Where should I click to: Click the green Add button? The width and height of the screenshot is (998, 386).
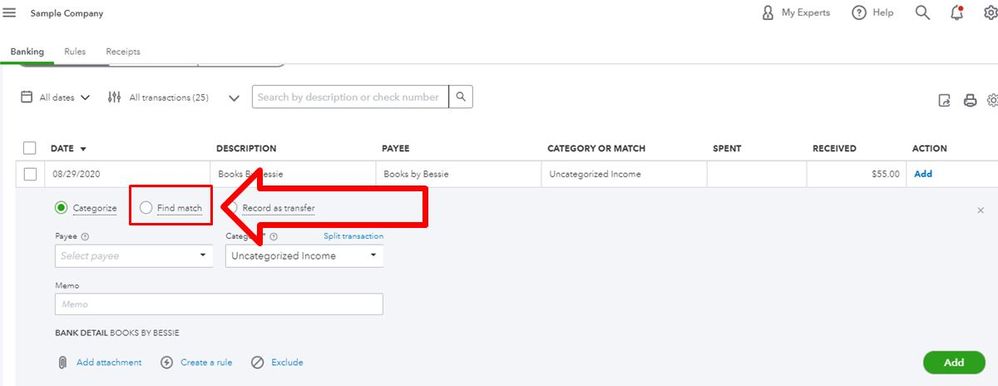pyautogui.click(x=953, y=362)
